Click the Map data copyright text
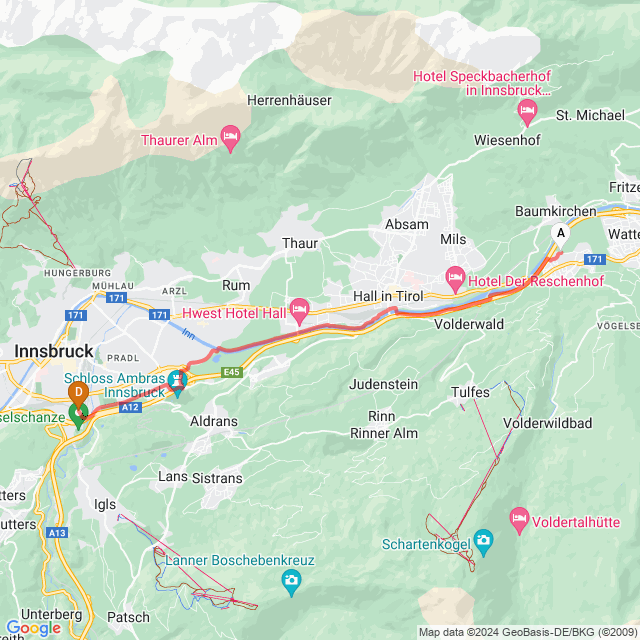The height and width of the screenshot is (640, 640). (x=529, y=633)
